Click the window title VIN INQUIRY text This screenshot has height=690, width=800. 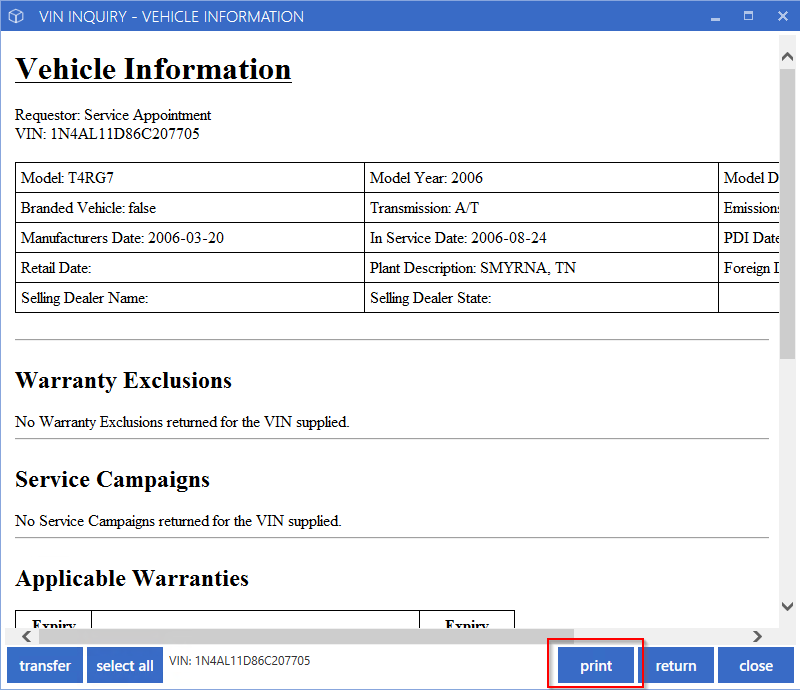tap(171, 16)
